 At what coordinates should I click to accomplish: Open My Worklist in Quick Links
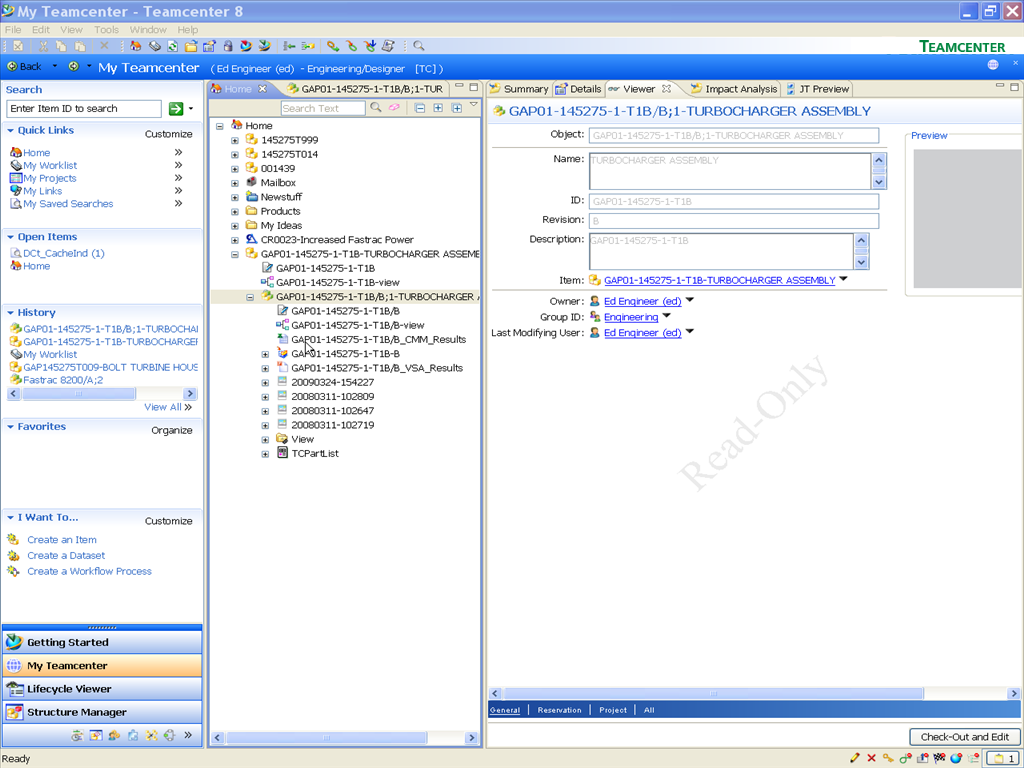[50, 165]
